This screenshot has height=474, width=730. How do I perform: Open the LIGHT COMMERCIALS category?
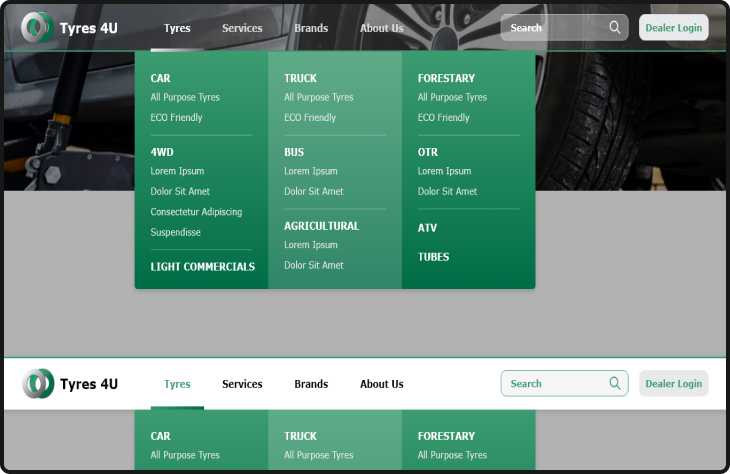pyautogui.click(x=203, y=267)
